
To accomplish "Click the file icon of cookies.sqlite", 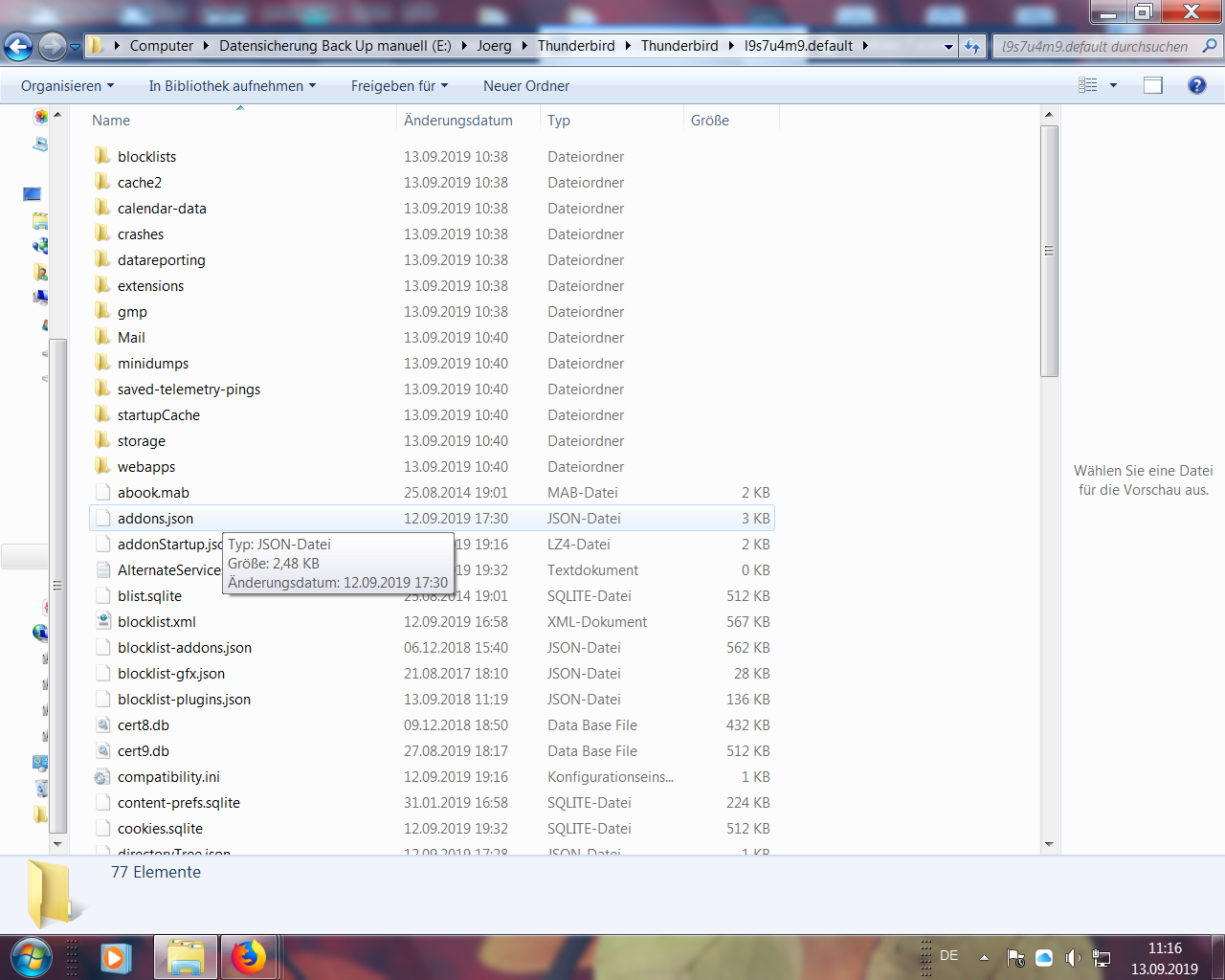I will (x=102, y=828).
